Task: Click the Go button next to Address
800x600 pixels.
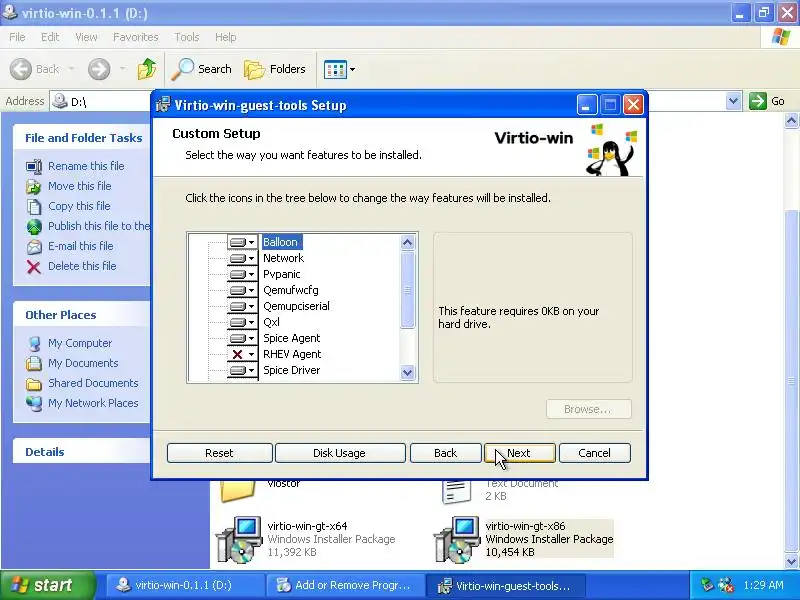Action: click(767, 101)
